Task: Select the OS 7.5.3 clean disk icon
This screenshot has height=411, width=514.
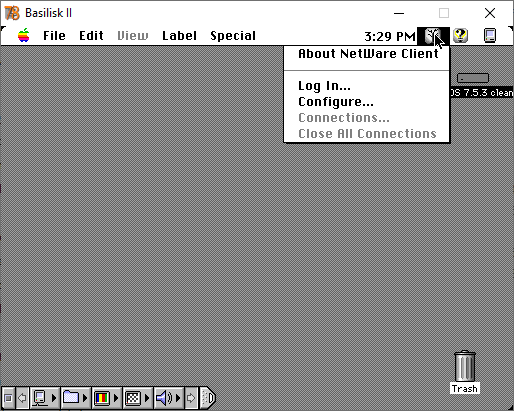Action: (x=473, y=78)
